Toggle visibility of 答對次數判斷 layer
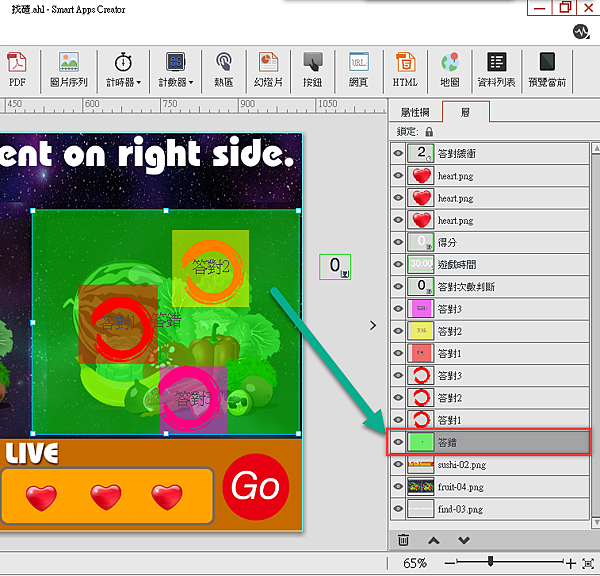 (398, 287)
